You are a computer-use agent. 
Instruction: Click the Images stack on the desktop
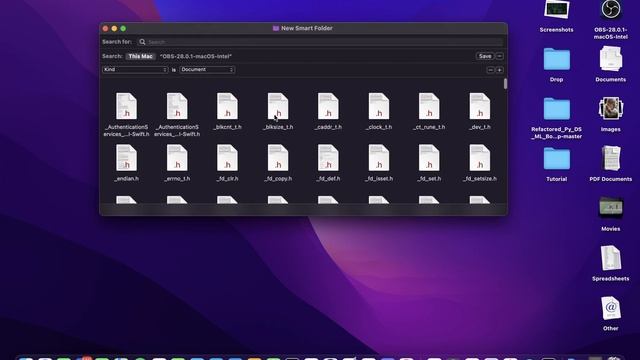[611, 109]
